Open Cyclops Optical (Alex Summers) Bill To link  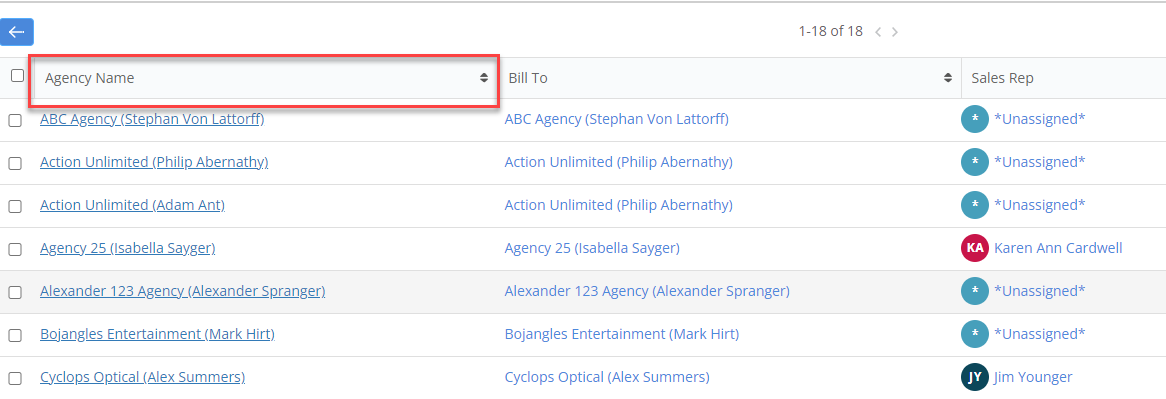pos(607,377)
